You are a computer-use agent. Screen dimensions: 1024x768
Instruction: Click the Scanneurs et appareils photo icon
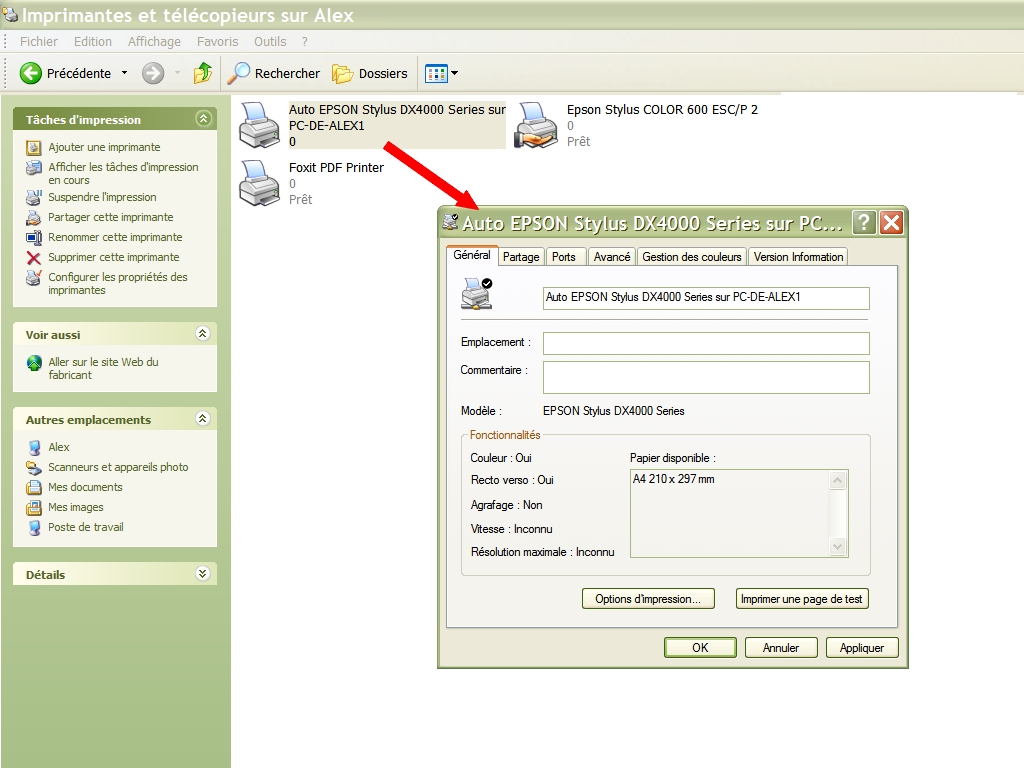point(34,468)
